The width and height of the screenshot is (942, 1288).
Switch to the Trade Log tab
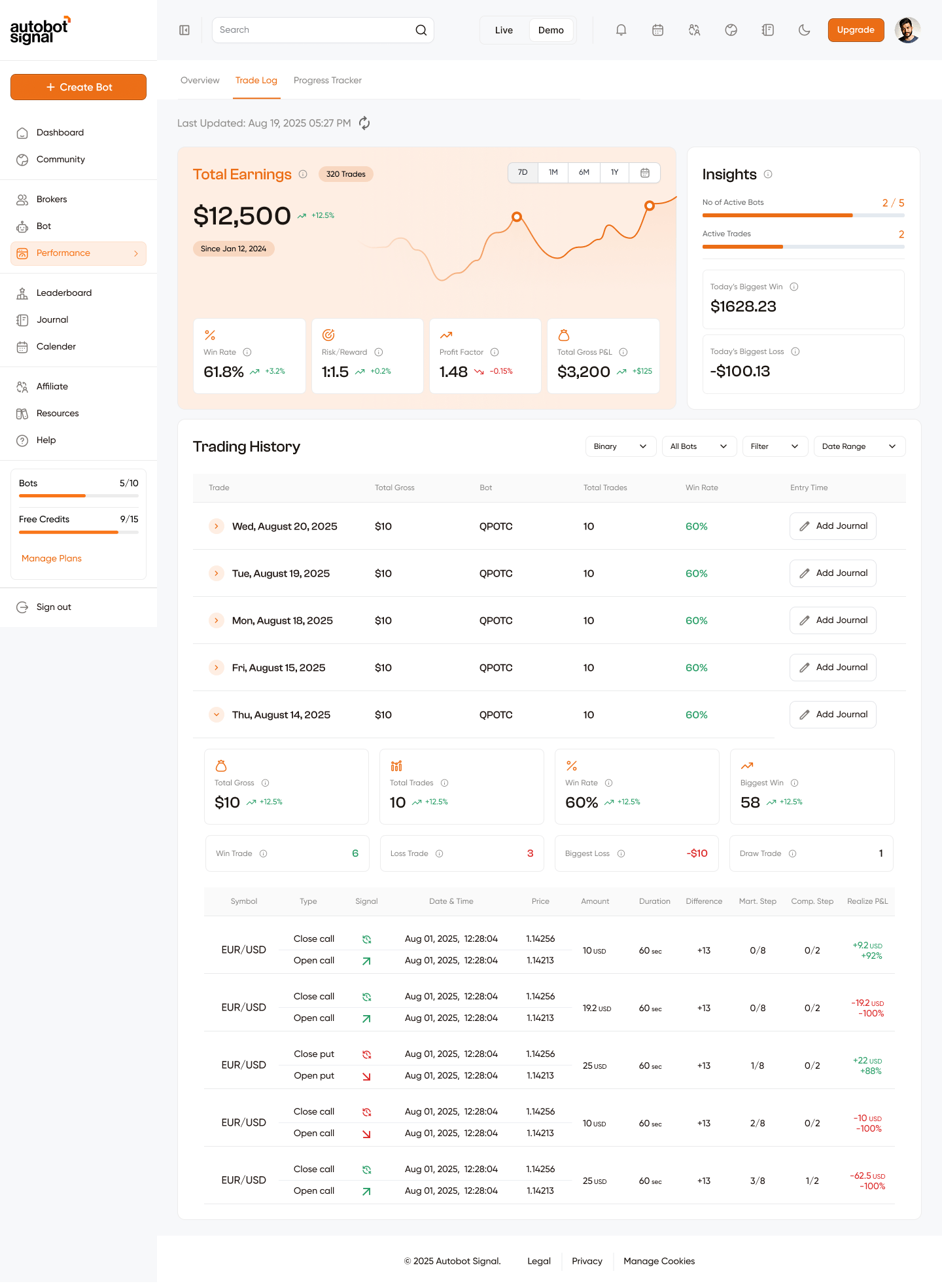[x=256, y=80]
